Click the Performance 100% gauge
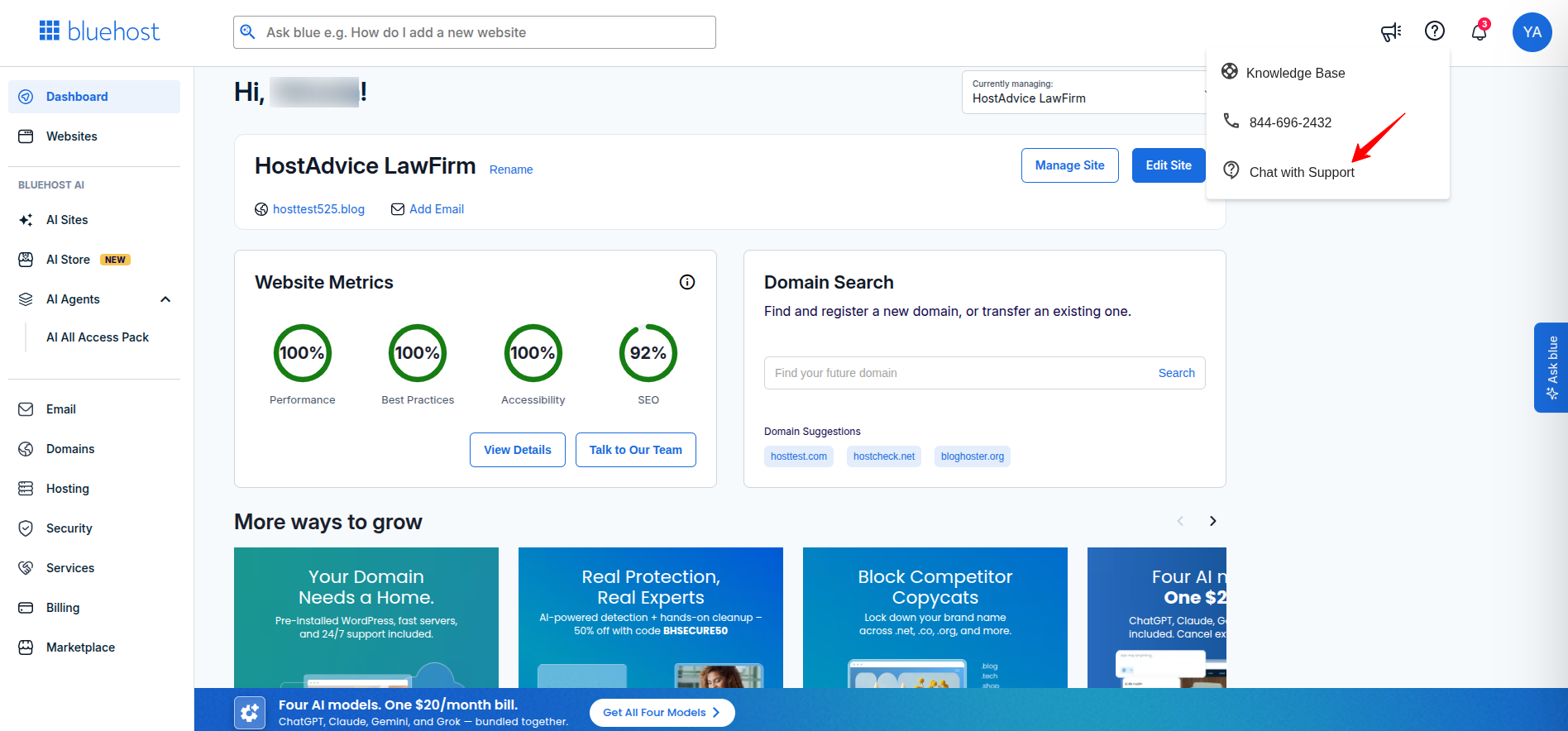This screenshot has height=731, width=1568. click(x=303, y=353)
